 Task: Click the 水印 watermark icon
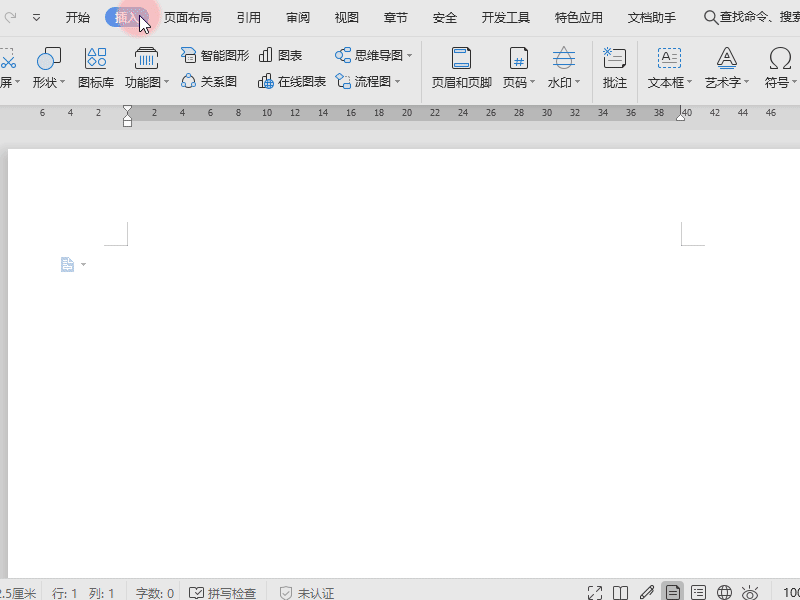pyautogui.click(x=563, y=59)
